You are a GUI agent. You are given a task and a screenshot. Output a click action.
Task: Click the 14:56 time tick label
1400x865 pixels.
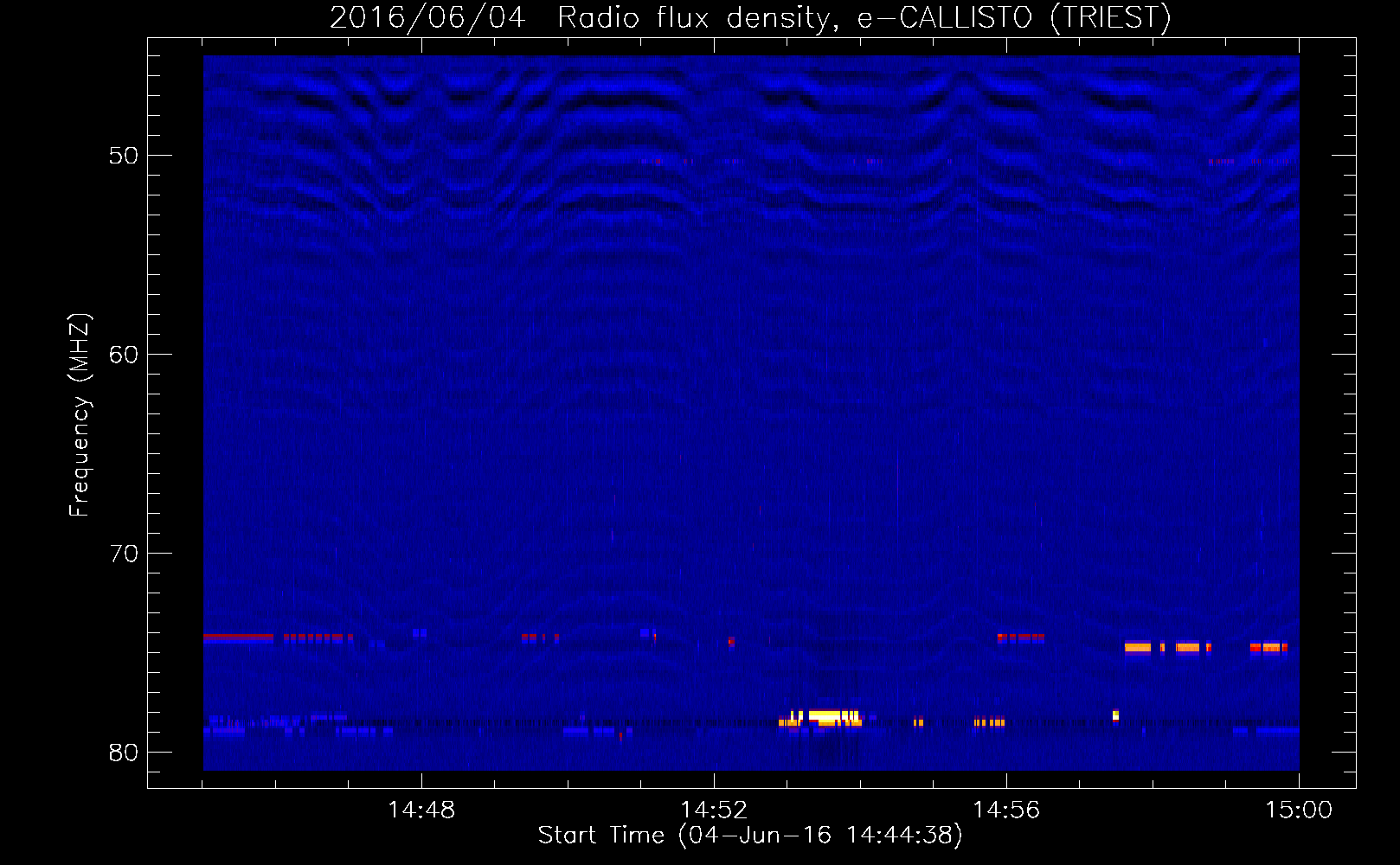click(1006, 811)
